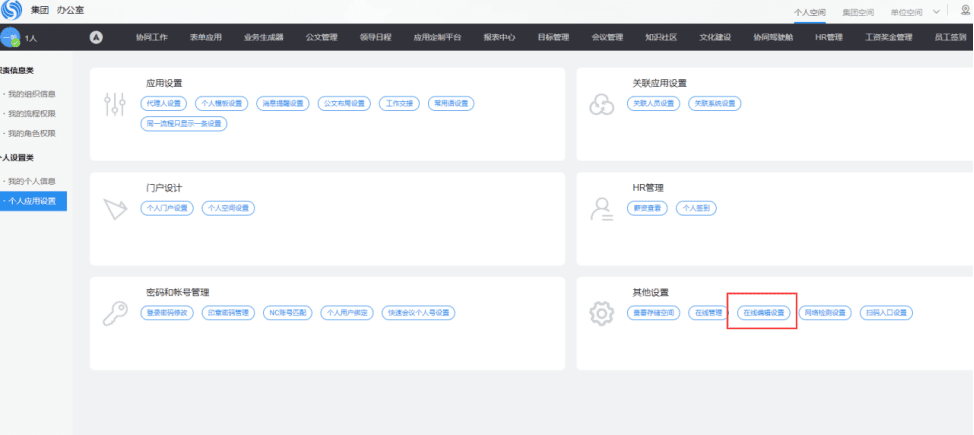Open the 目标管理 menu
Image resolution: width=974 pixels, height=435 pixels.
click(553, 37)
